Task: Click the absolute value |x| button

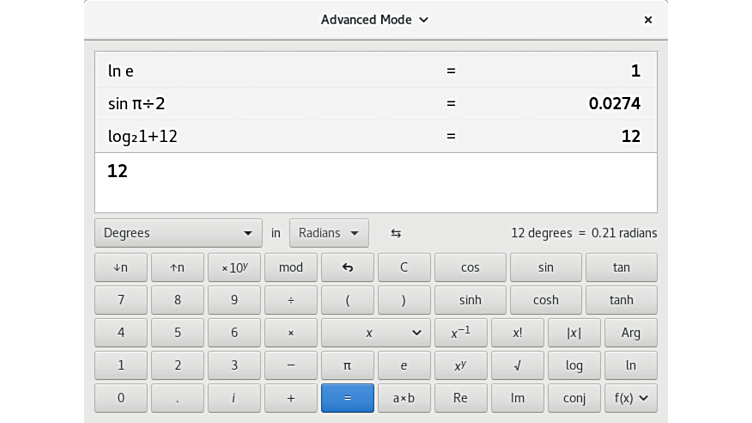Action: 574,333
